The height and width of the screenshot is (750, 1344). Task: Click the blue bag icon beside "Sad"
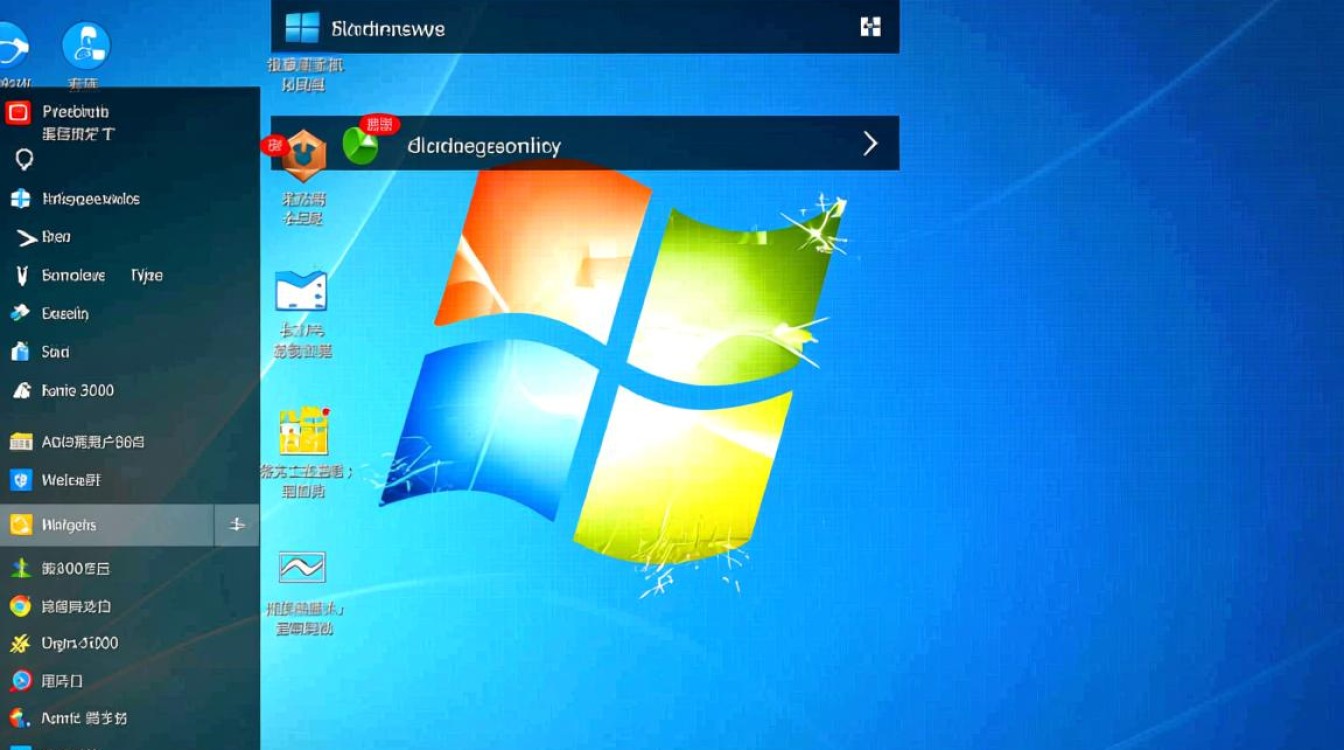[20, 352]
